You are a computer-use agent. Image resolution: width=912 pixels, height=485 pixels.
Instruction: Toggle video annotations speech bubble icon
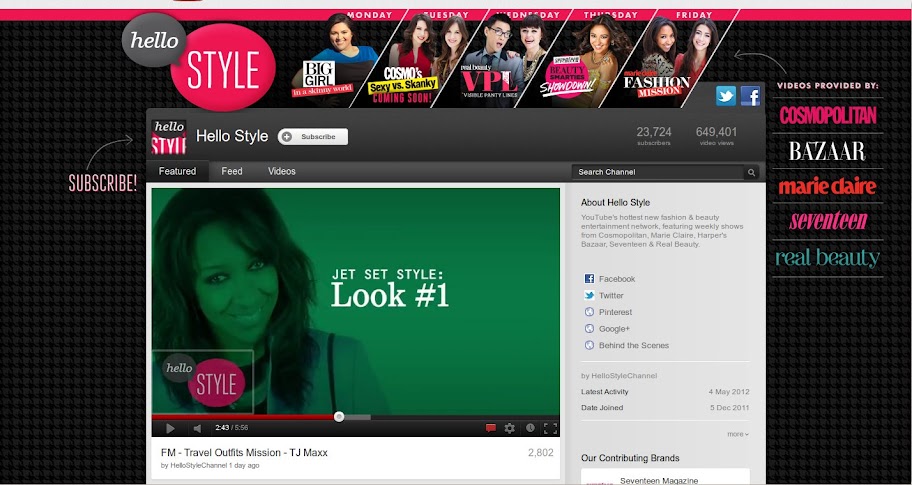(x=491, y=429)
